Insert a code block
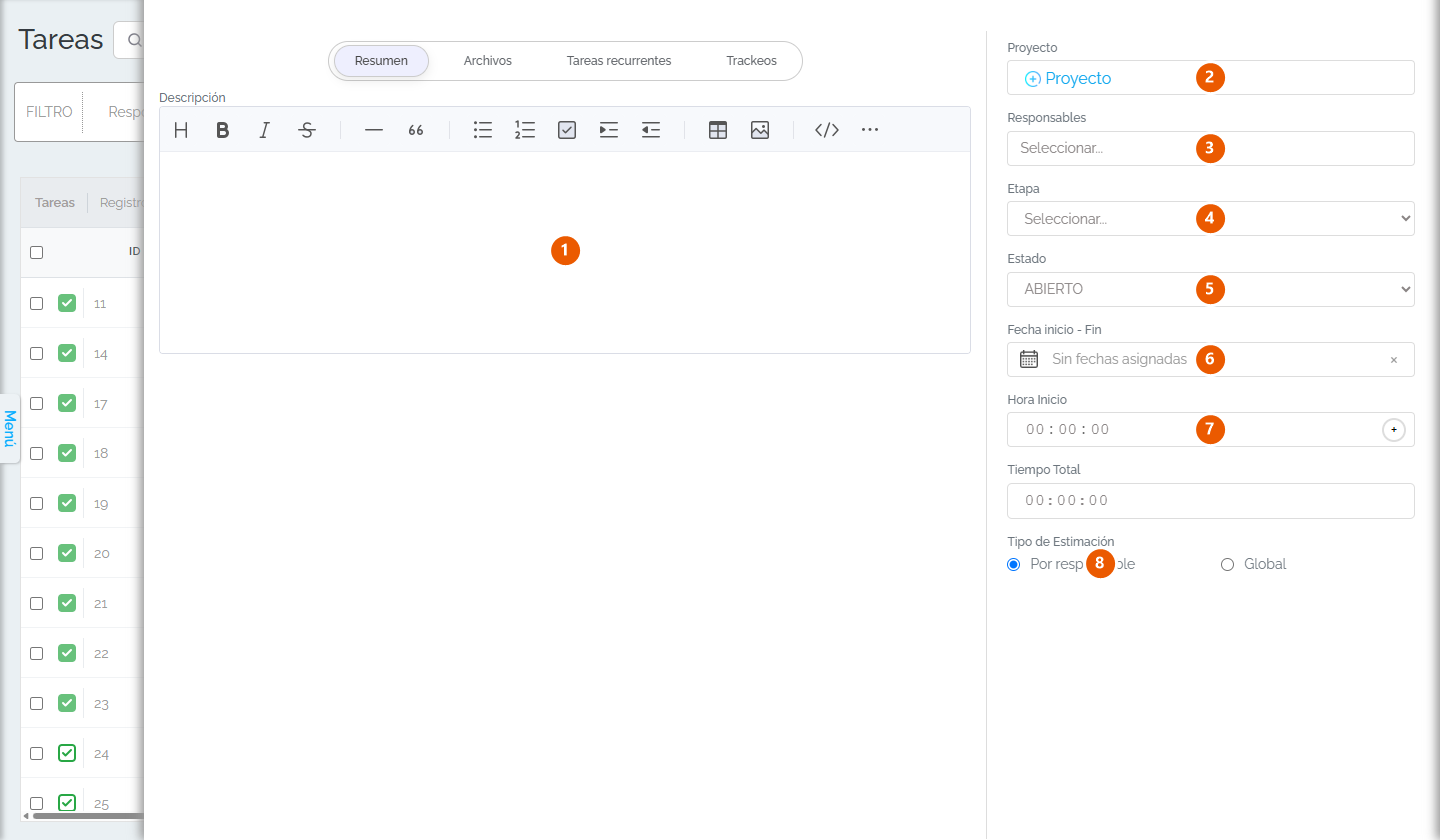1440x840 pixels. pyautogui.click(x=827, y=130)
